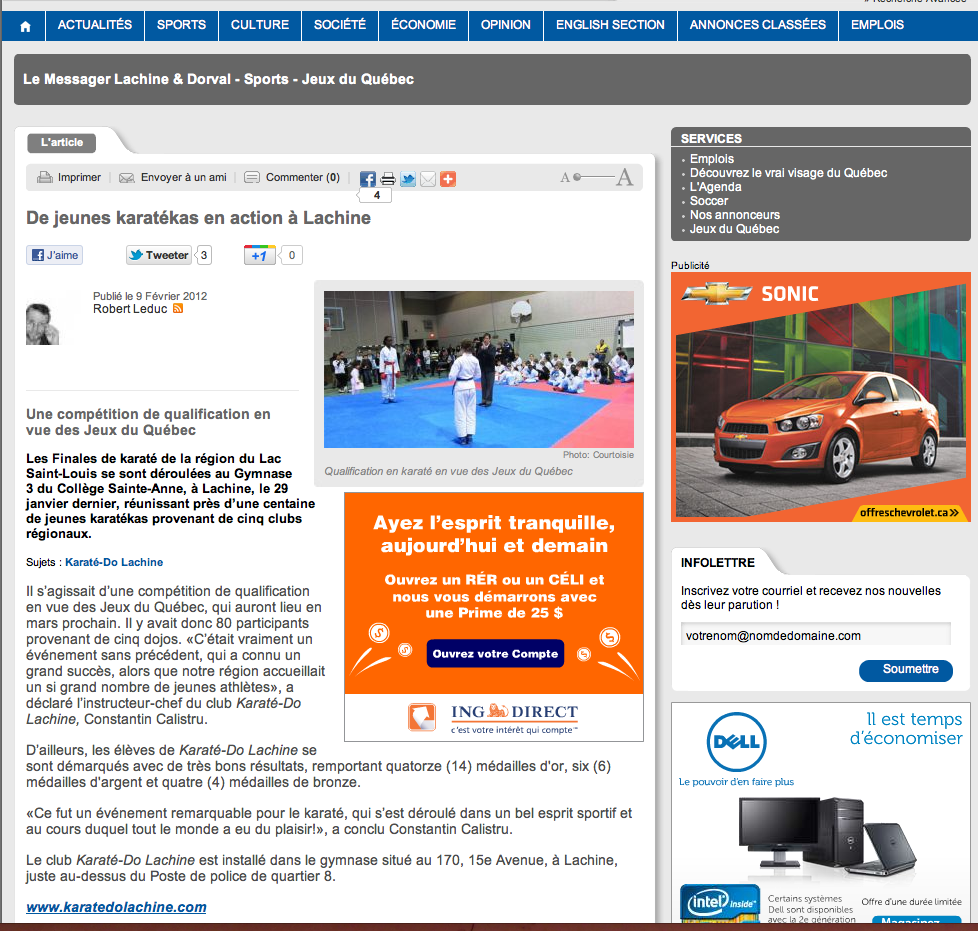Image resolution: width=978 pixels, height=931 pixels.
Task: Click the Commenter speech bubble icon
Action: pos(252,178)
